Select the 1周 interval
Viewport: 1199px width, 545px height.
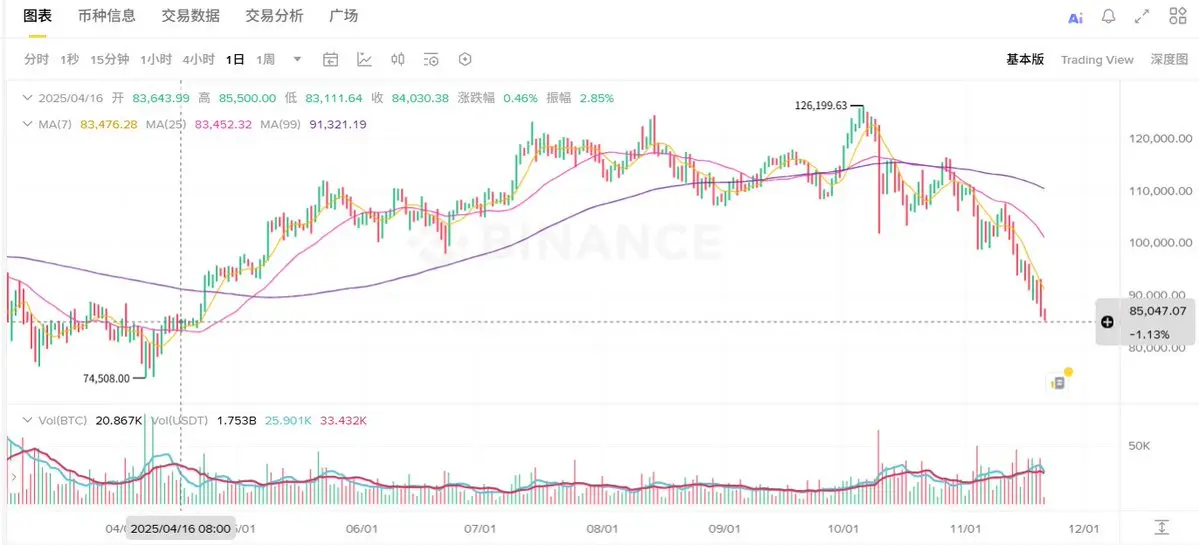[265, 60]
